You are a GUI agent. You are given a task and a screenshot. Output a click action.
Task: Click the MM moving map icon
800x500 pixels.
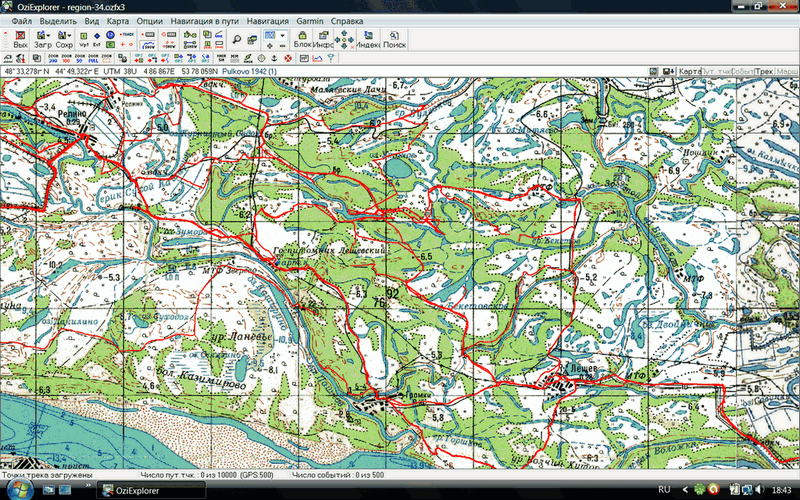click(x=235, y=58)
